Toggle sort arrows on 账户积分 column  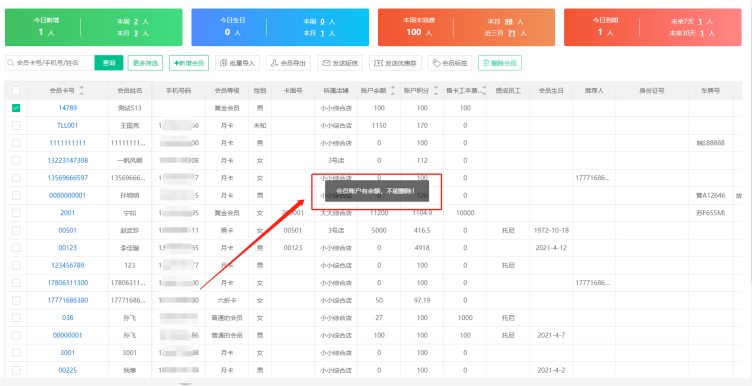coord(436,90)
